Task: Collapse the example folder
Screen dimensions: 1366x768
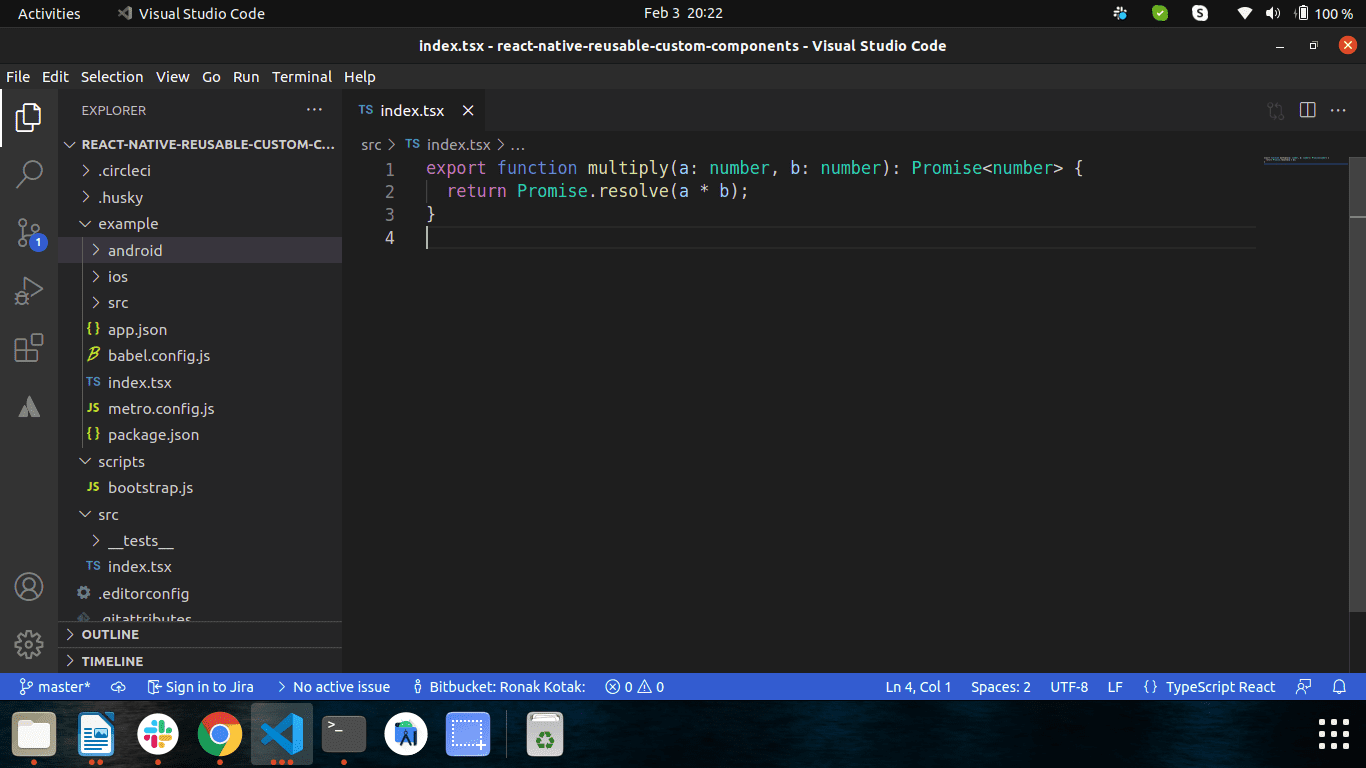Action: pyautogui.click(x=128, y=224)
